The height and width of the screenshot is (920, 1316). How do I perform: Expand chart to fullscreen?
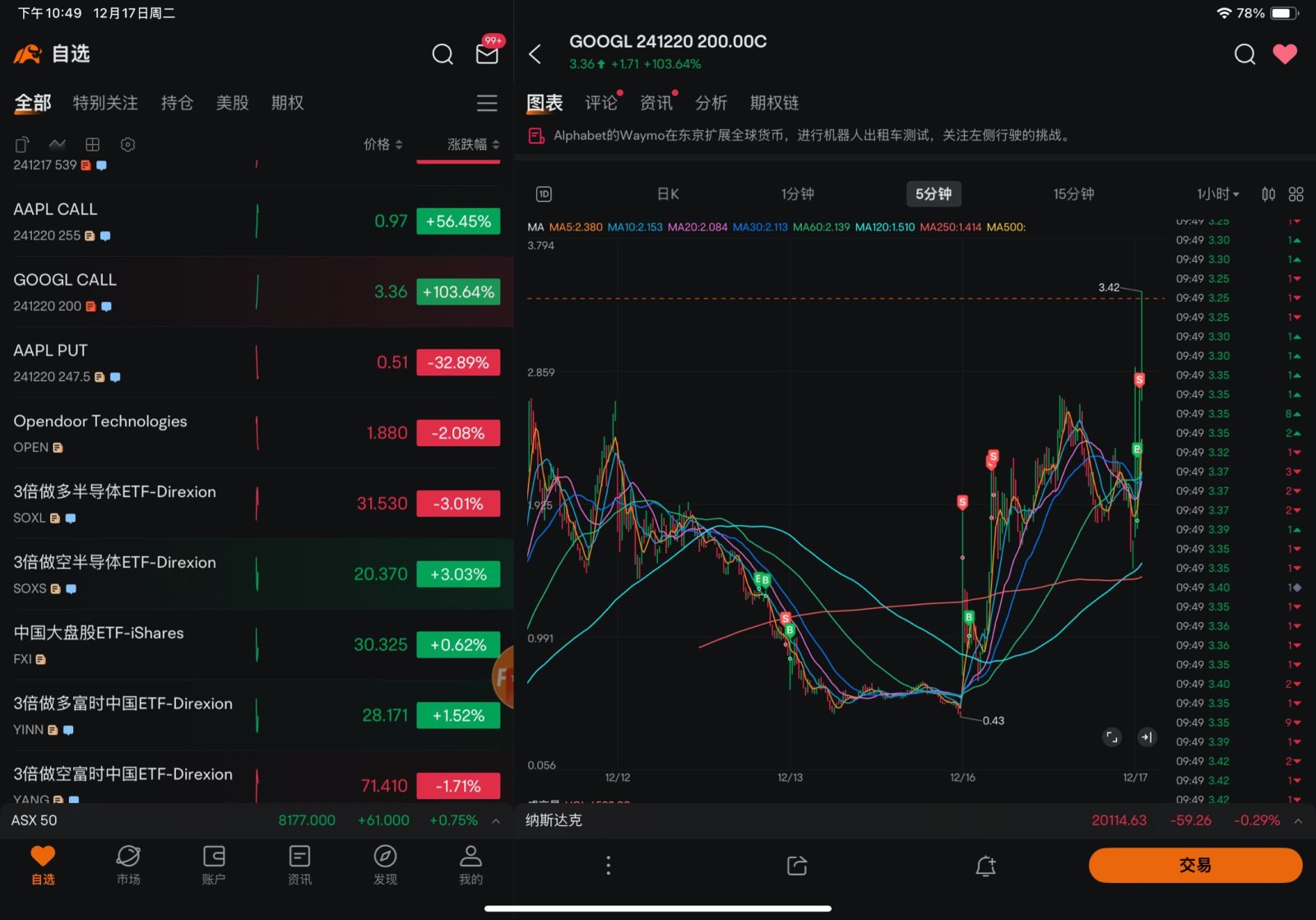(x=1112, y=736)
